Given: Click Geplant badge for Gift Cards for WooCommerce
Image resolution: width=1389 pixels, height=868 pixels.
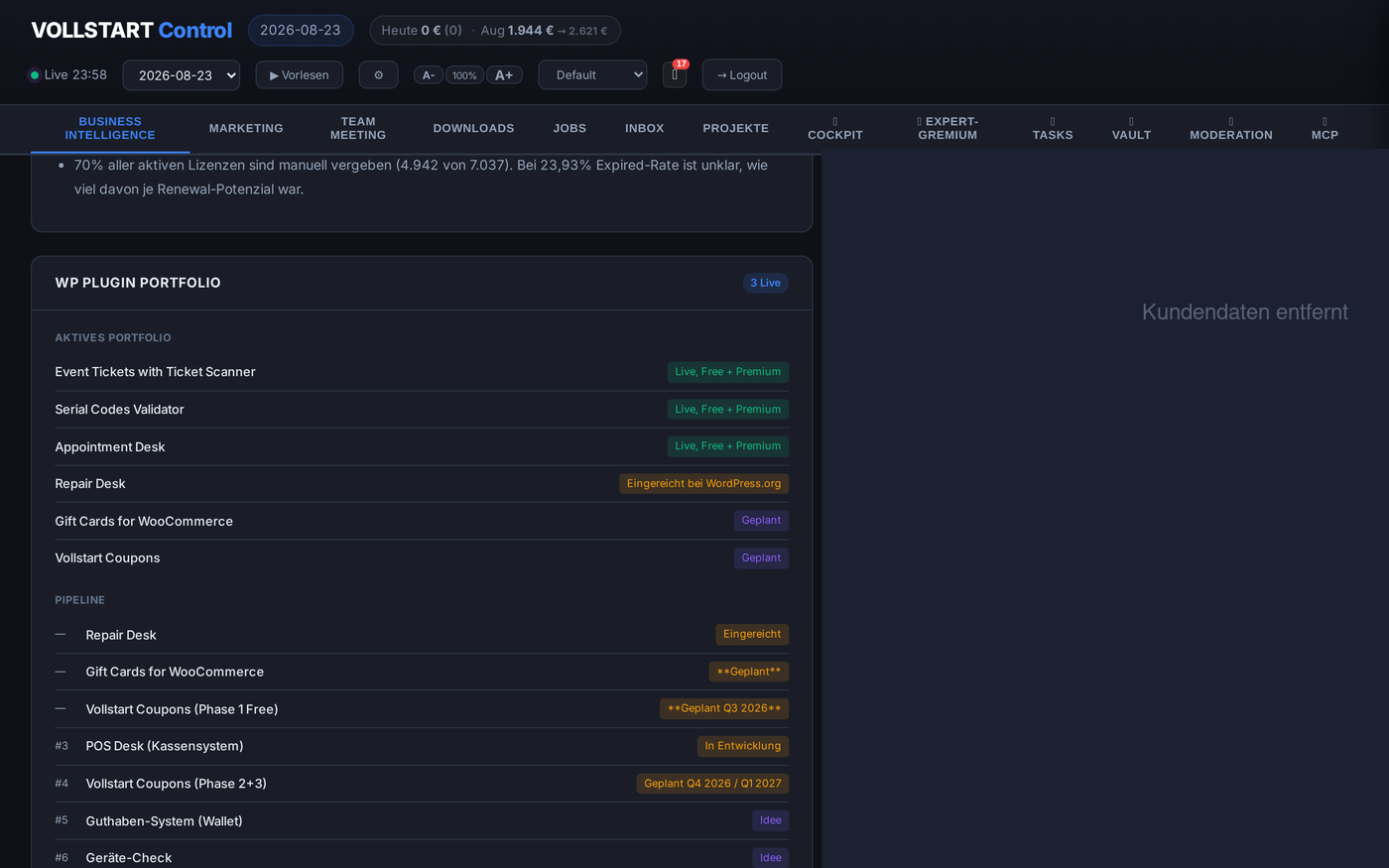Looking at the screenshot, I should [761, 521].
